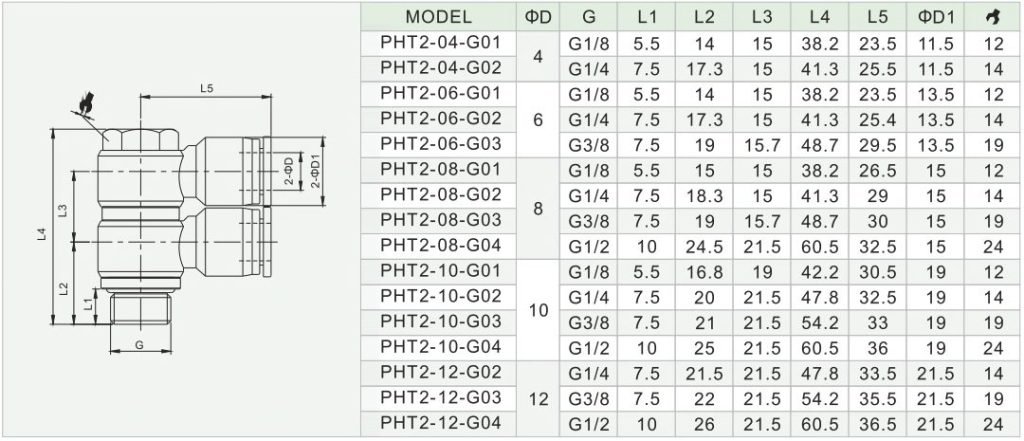Click the G thread dimension label in drawing
Screen dimensions: 1024x441
(139, 346)
